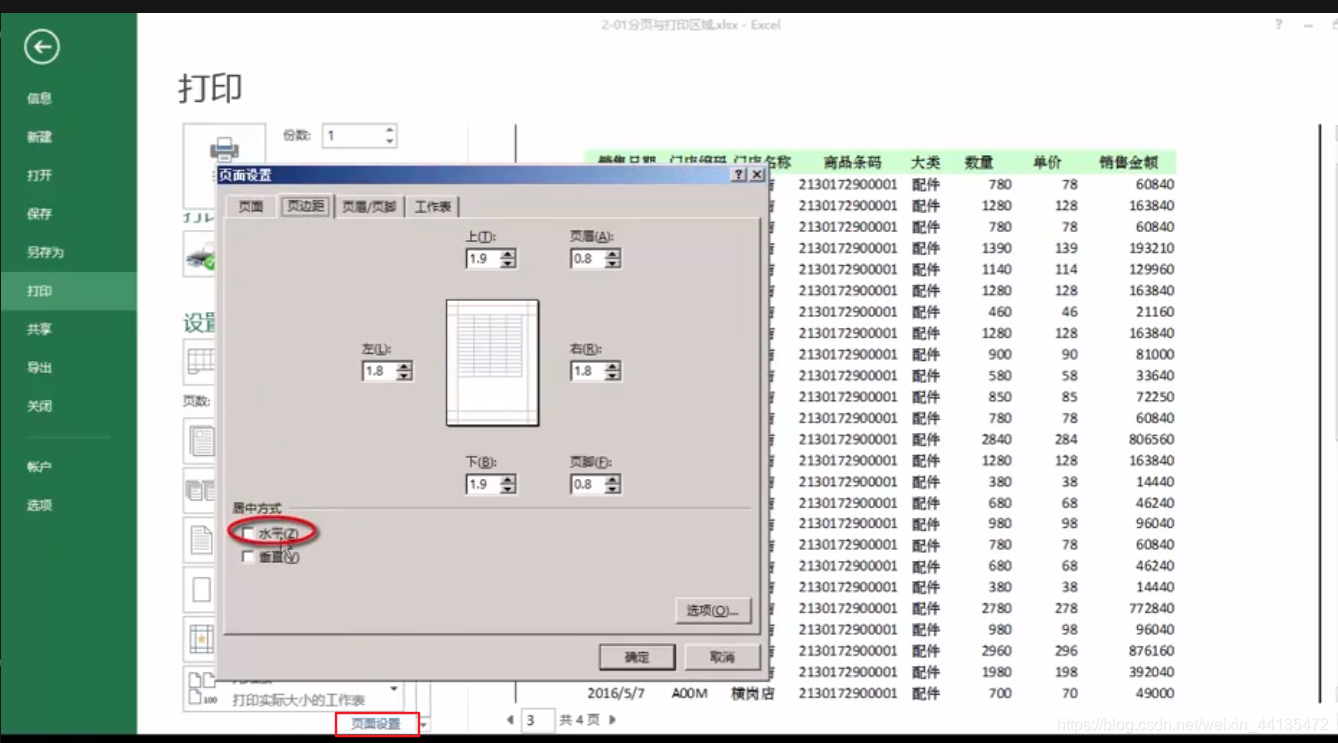1338x743 pixels.
Task: Open the 页面设置 link below settings
Action: point(376,724)
